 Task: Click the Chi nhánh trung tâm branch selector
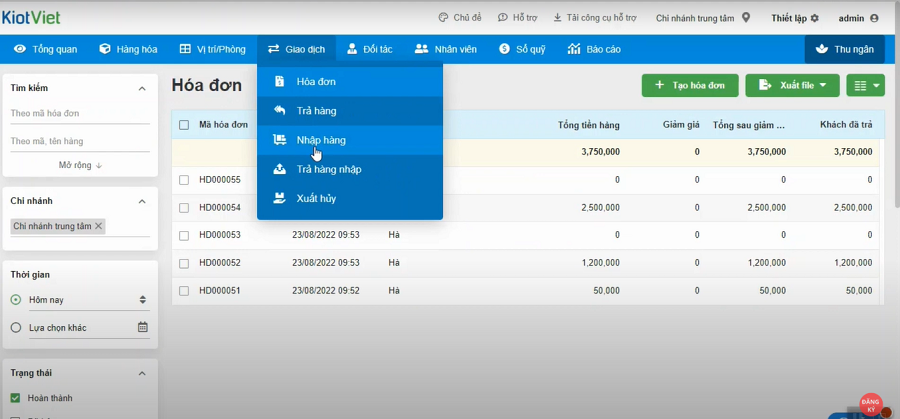point(703,18)
